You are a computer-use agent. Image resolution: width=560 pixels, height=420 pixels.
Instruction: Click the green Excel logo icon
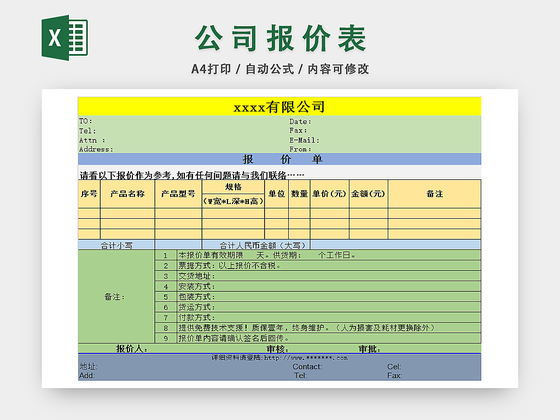[x=65, y=38]
